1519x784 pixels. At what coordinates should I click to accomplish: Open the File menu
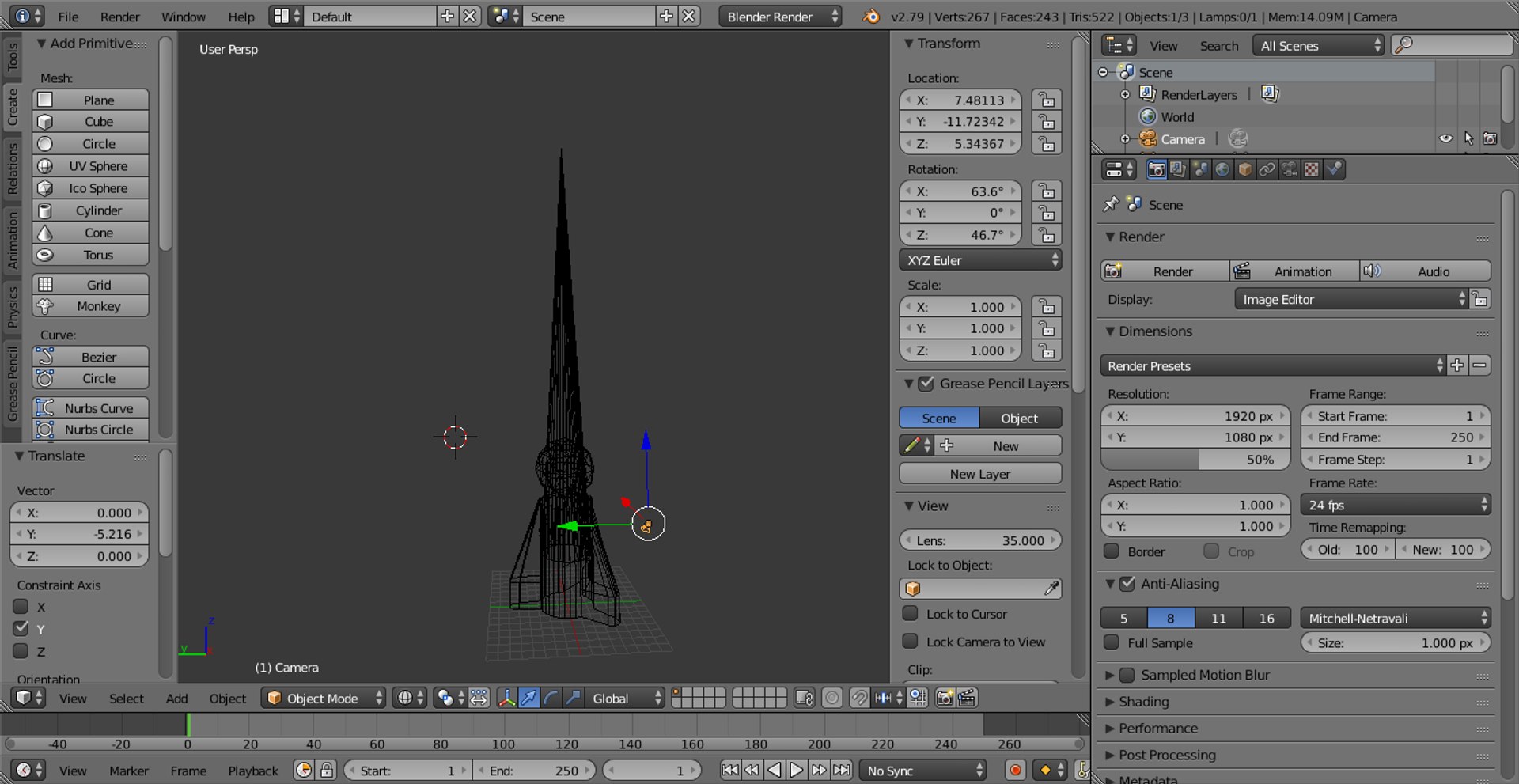point(68,17)
